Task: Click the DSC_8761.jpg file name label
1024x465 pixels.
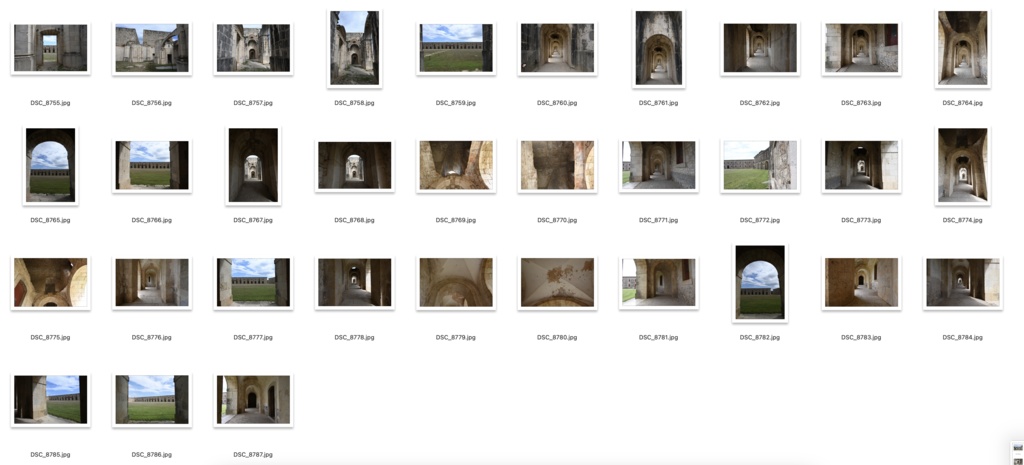Action: tap(658, 103)
